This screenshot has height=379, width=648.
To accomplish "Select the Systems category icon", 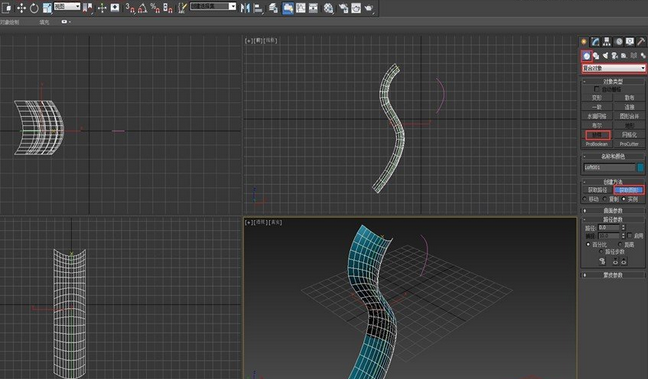I will 643,56.
